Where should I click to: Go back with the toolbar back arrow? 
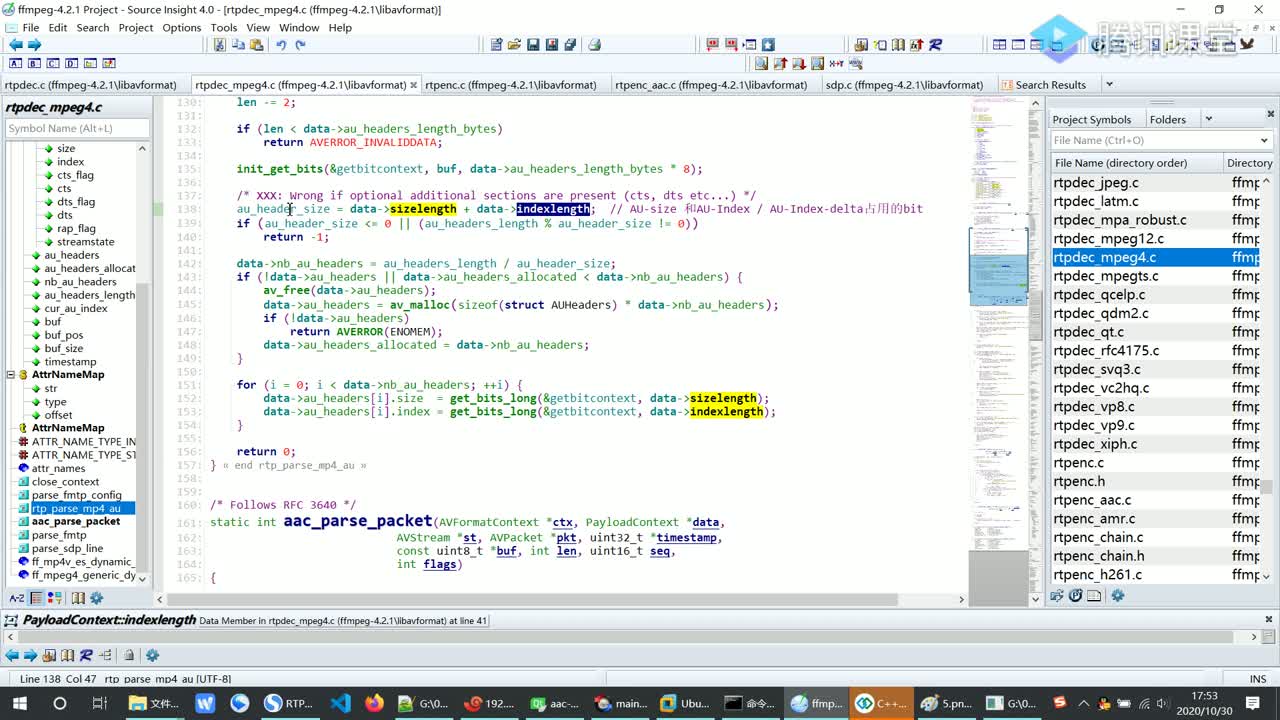click(15, 45)
